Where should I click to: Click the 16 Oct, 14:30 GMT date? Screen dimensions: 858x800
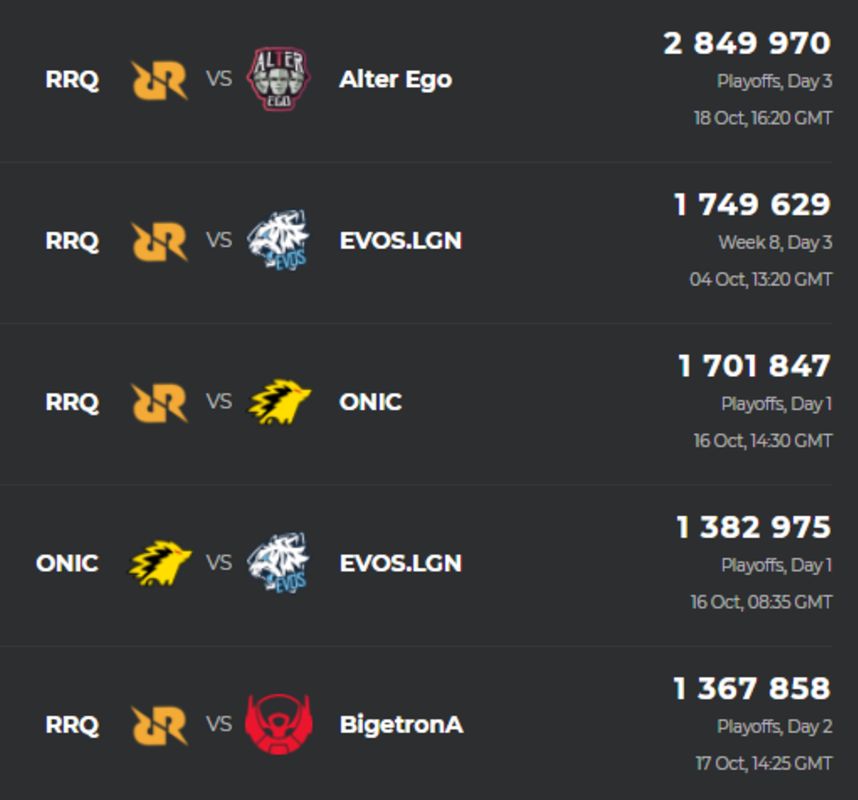point(763,440)
